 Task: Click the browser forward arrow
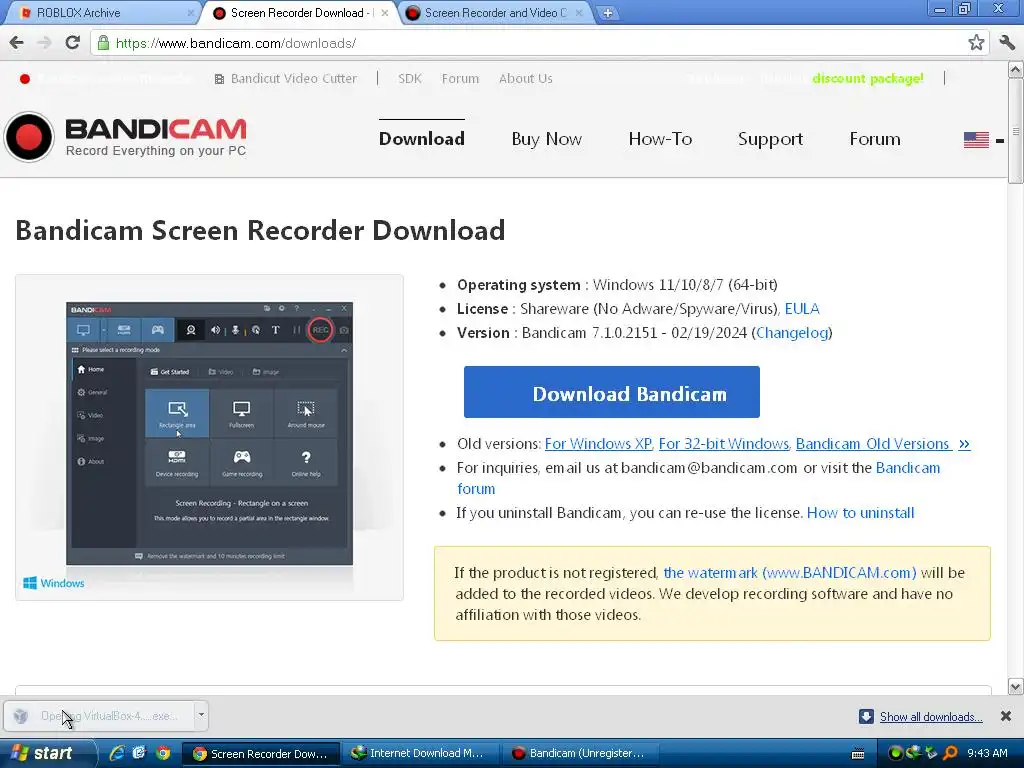(x=44, y=43)
